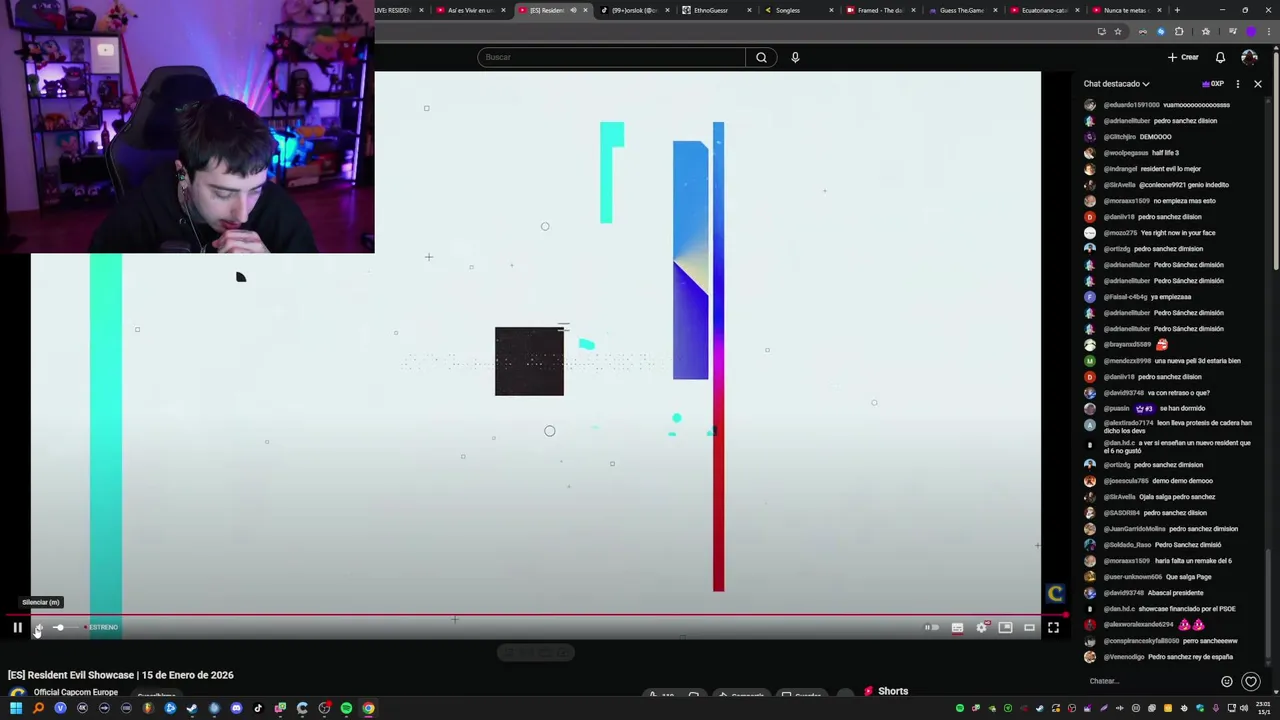Open Discord from the taskbar
The width and height of the screenshot is (1280, 720).
236,708
